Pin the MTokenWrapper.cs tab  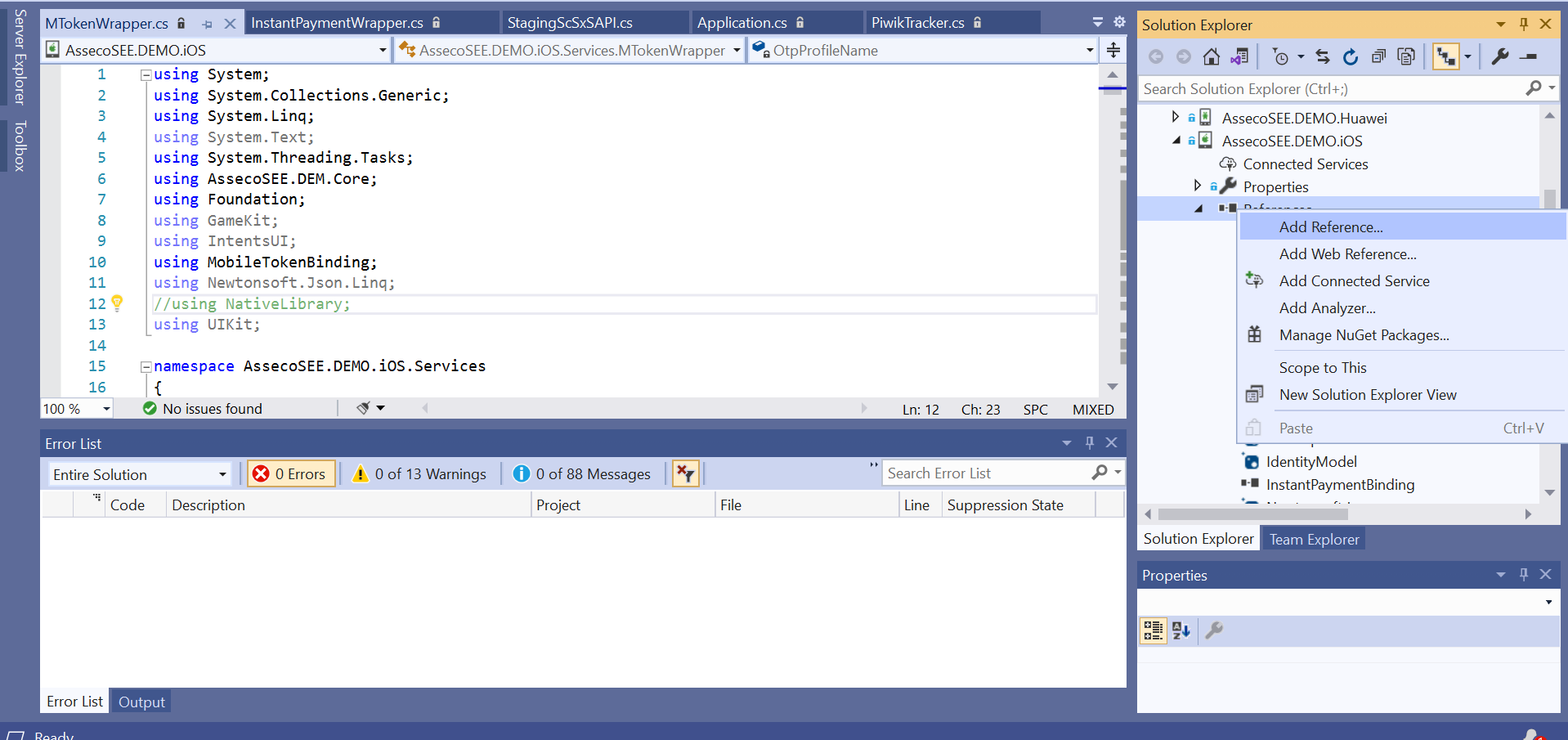point(207,24)
